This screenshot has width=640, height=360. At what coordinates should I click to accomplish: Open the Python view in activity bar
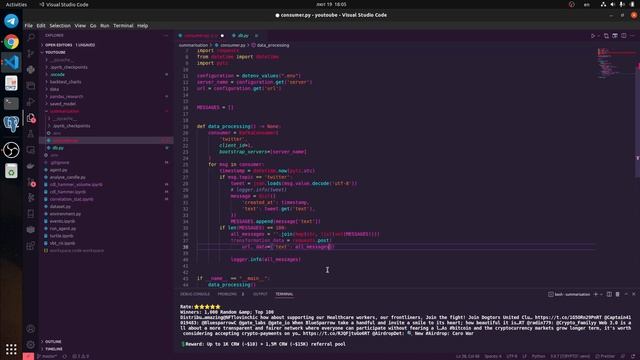pos(31,69)
